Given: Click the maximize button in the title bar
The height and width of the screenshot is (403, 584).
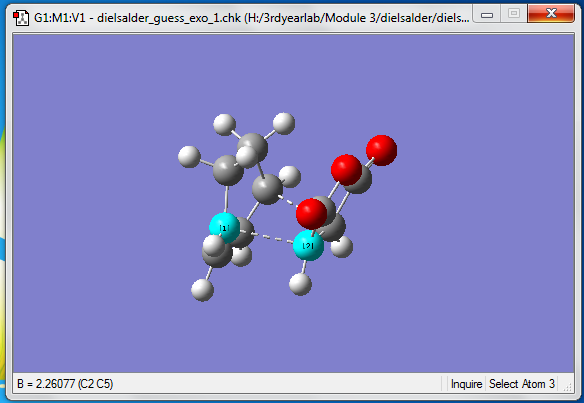Looking at the screenshot, I should pyautogui.click(x=514, y=14).
